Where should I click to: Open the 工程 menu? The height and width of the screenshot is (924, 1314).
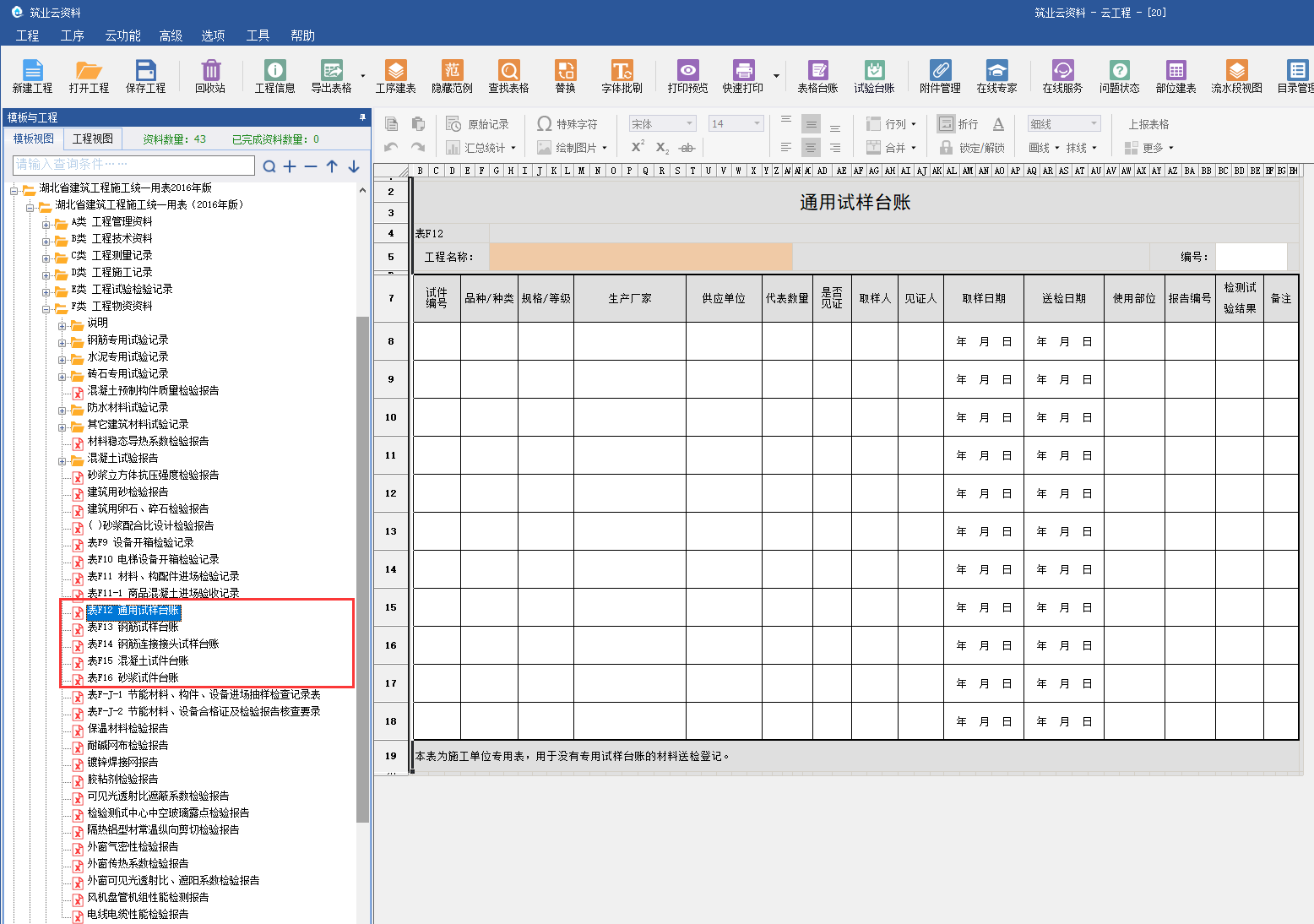(28, 35)
